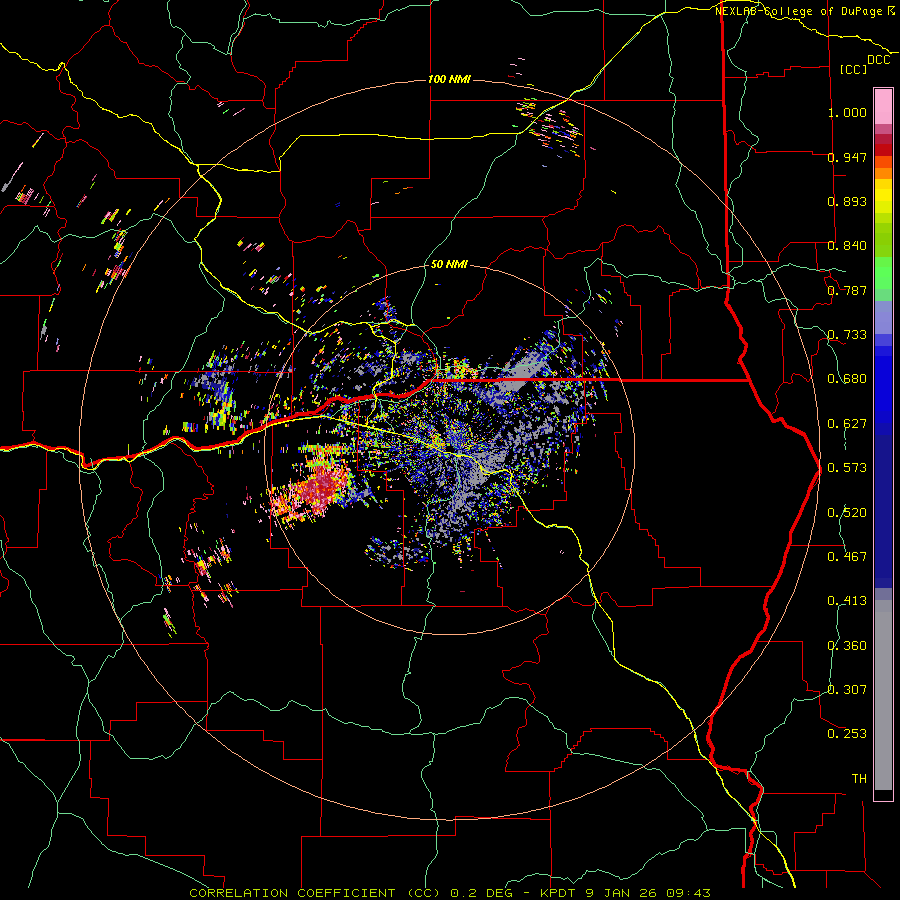This screenshot has width=900, height=900.
Task: Click the TH threshold label on the scale
Action: 859,779
